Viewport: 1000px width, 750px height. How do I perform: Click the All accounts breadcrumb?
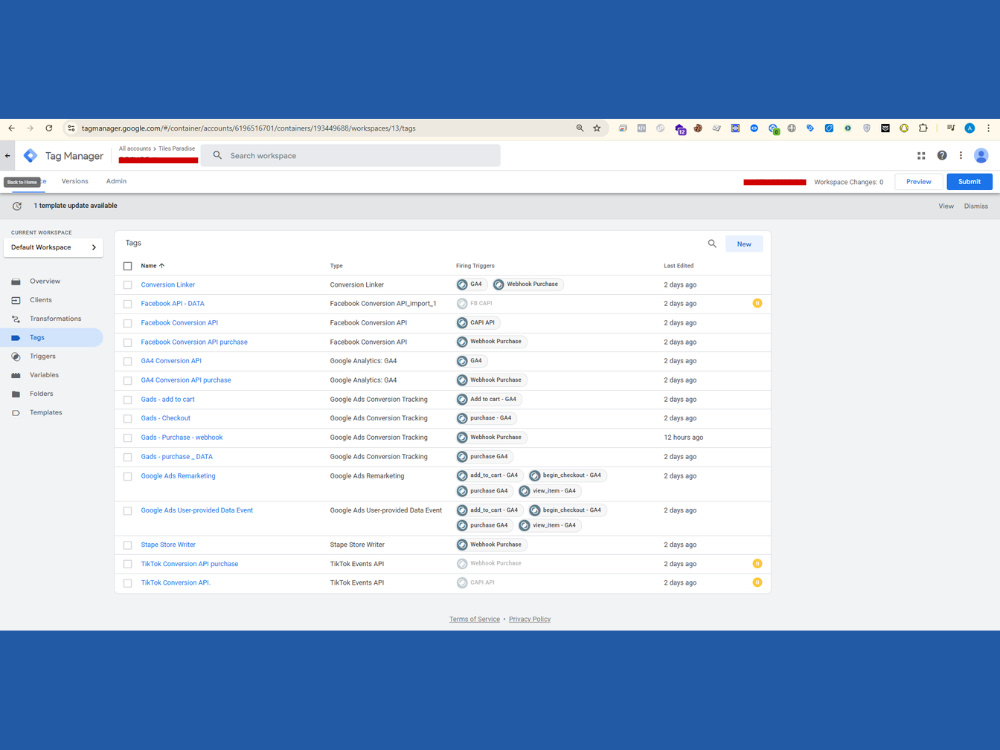pos(135,149)
